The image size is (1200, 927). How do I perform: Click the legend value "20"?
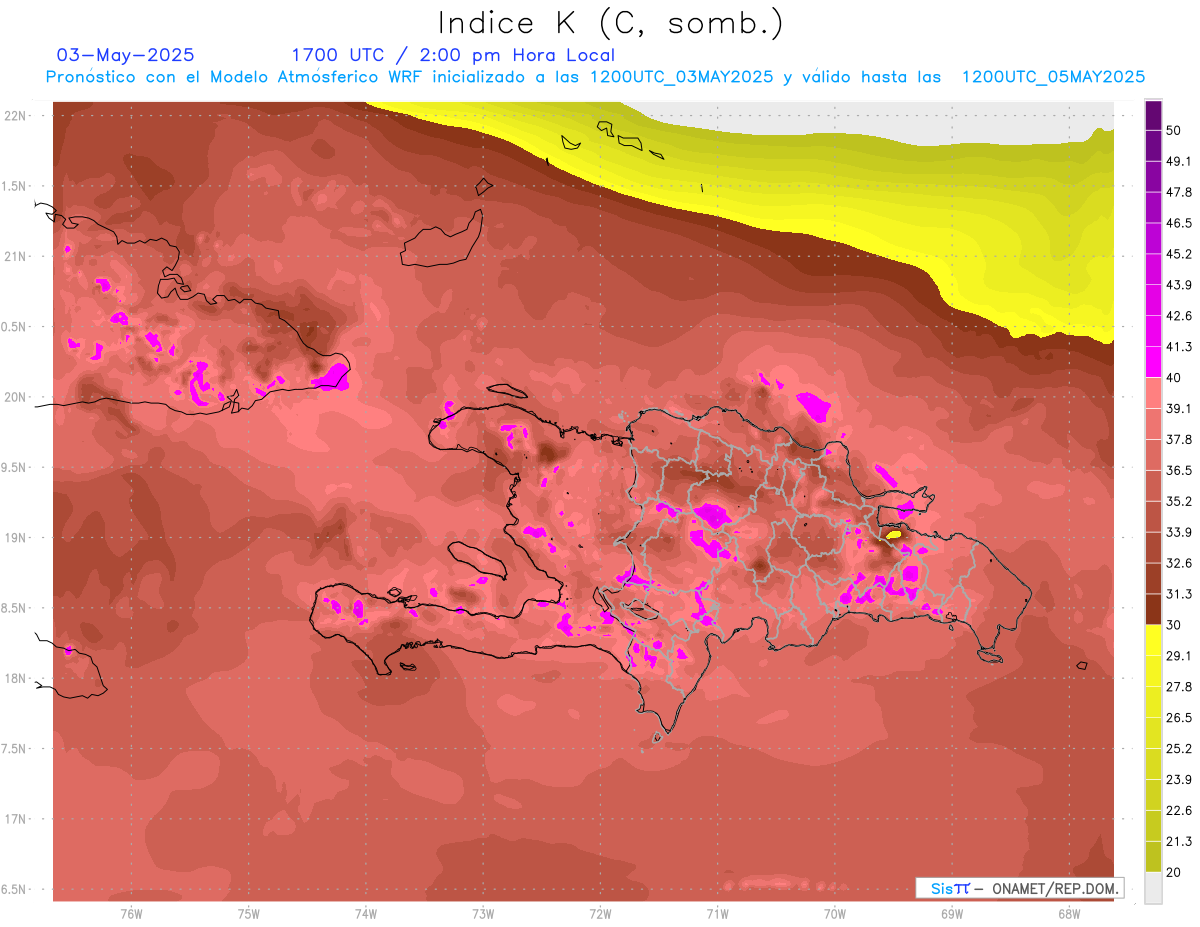tap(1174, 872)
